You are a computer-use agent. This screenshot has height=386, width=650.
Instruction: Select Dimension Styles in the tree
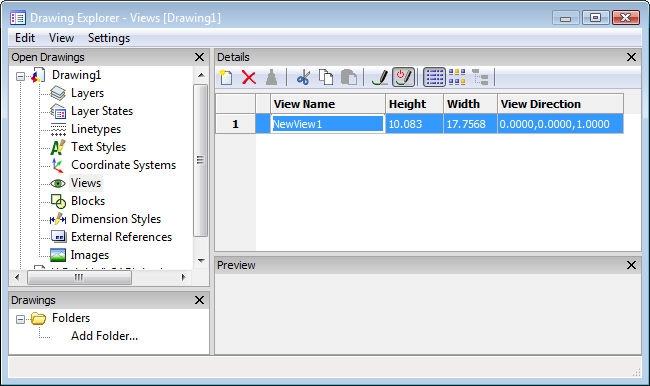[116, 219]
